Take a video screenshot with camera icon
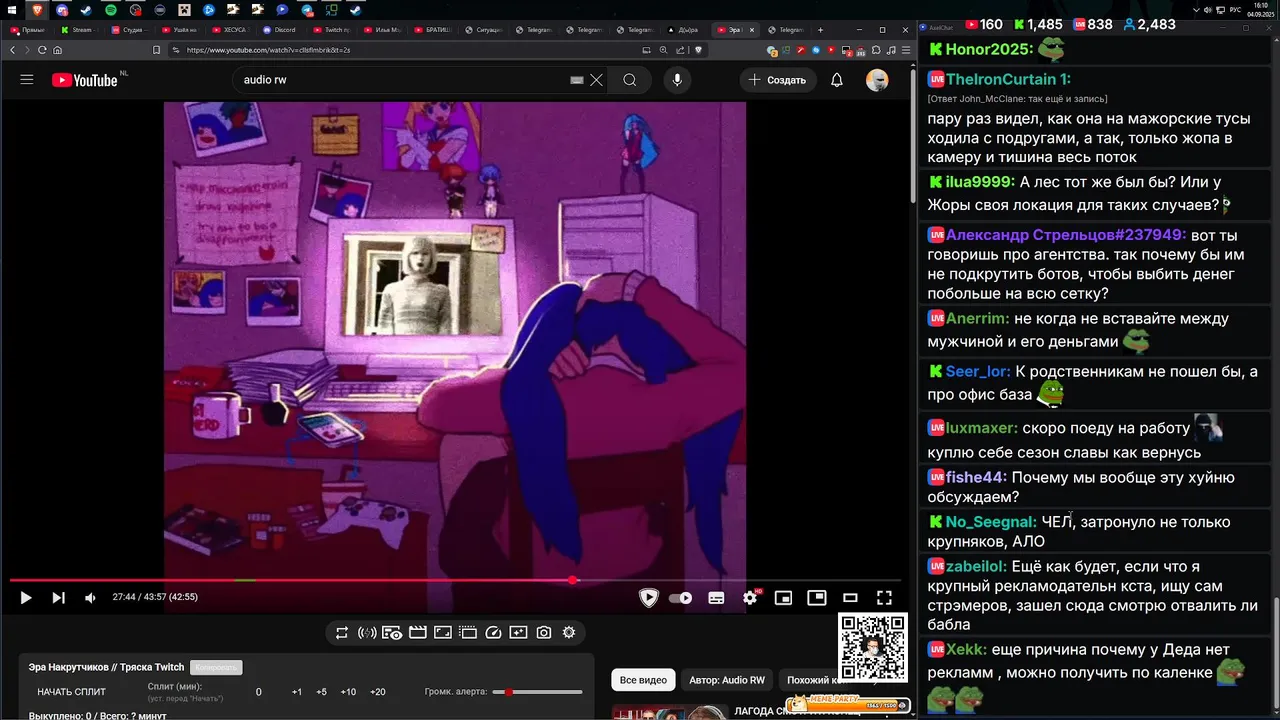The height and width of the screenshot is (720, 1280). (544, 632)
